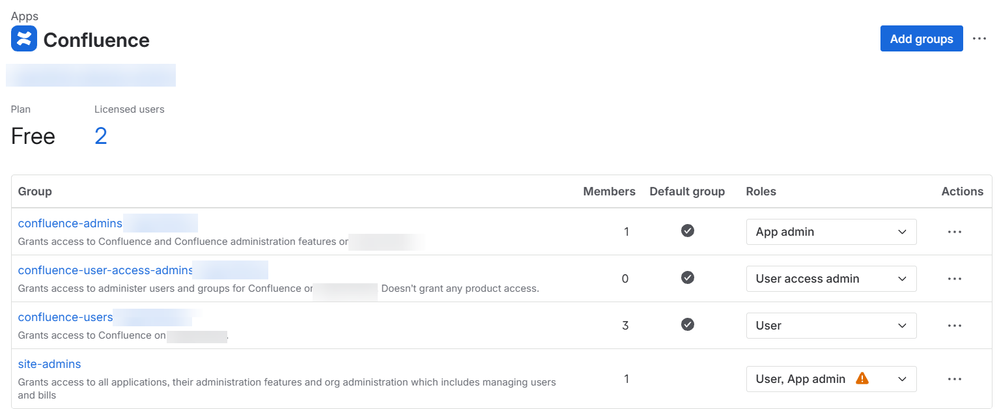Open actions menu for confluence-users row
The width and height of the screenshot is (999, 409).
954,326
